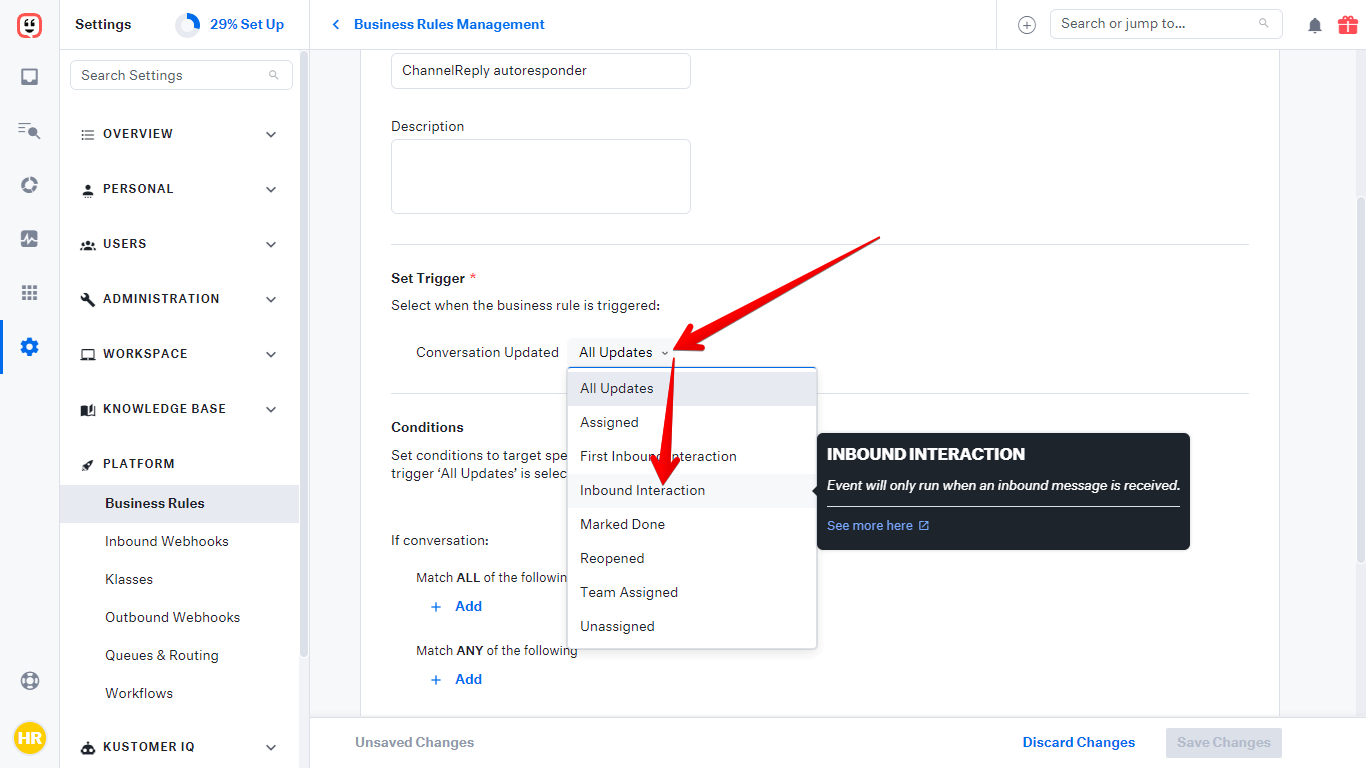Click the Kustomer IQ robot icon
The width and height of the screenshot is (1366, 768).
coord(87,747)
